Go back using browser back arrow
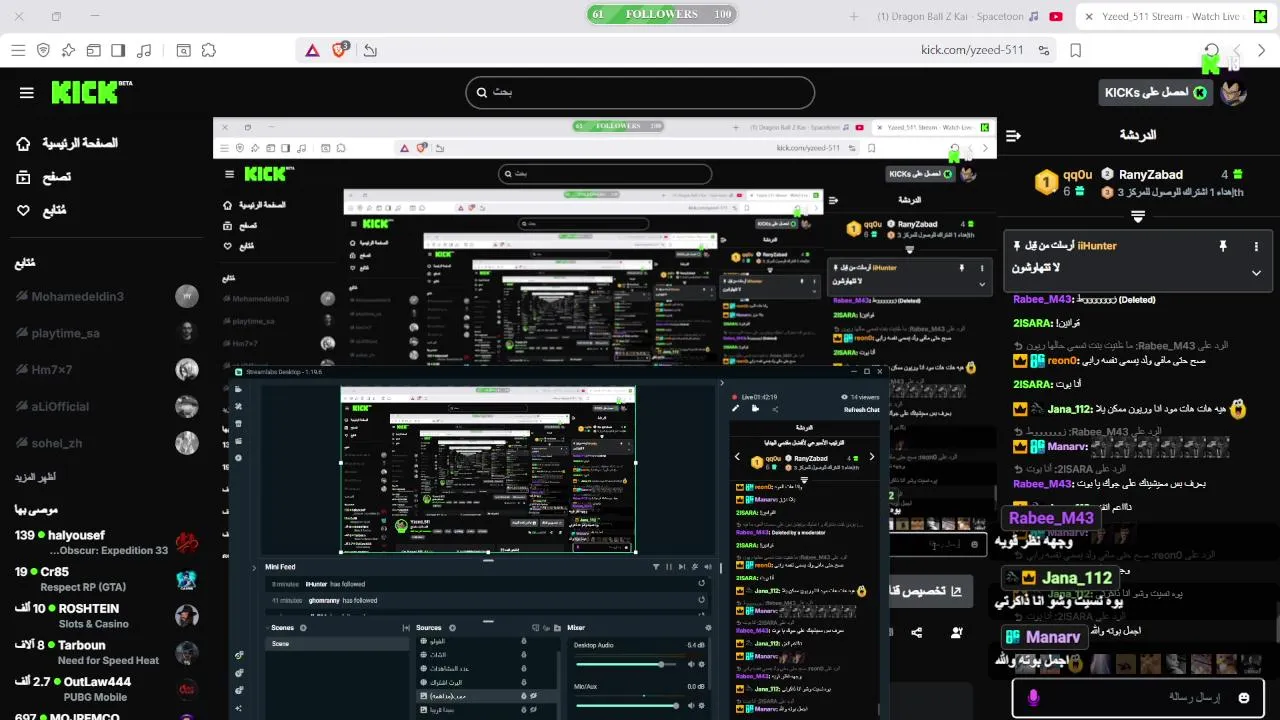The image size is (1280, 720). tap(1263, 50)
